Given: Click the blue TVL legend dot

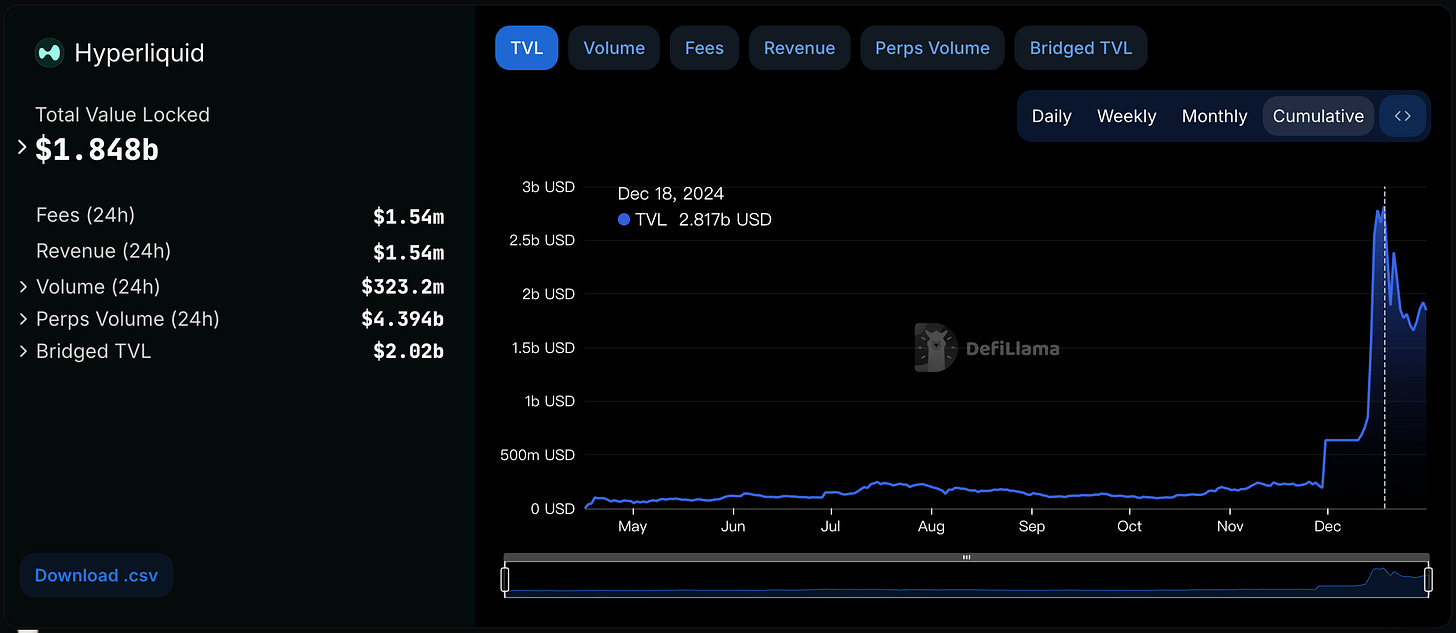Looking at the screenshot, I should 622,219.
